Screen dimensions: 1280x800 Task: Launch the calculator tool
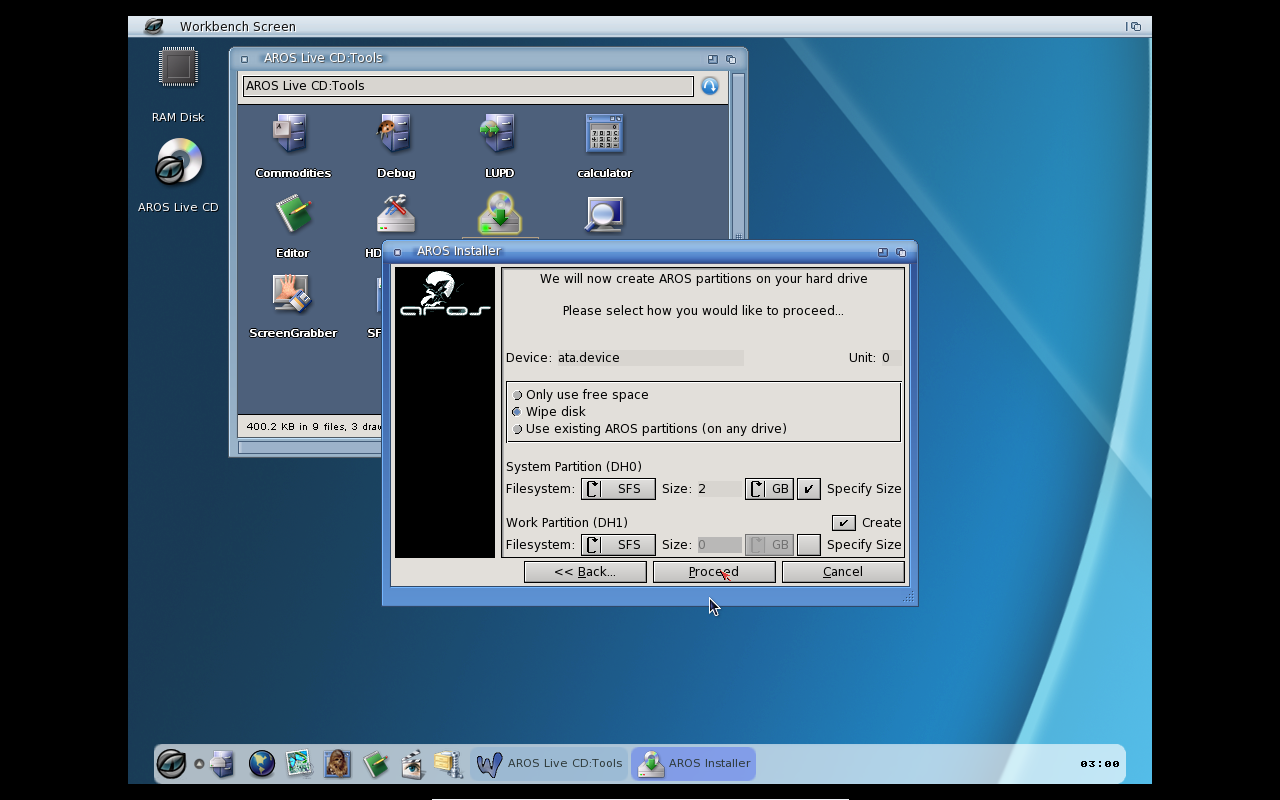604,133
